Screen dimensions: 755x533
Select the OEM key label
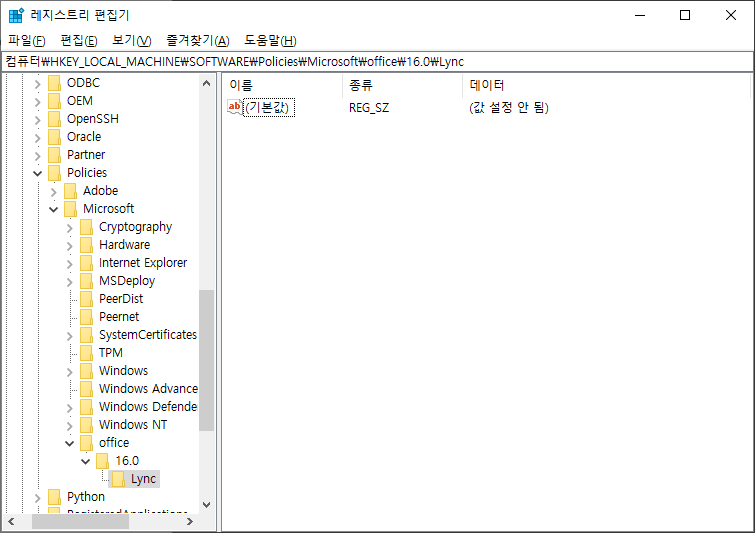[x=79, y=101]
